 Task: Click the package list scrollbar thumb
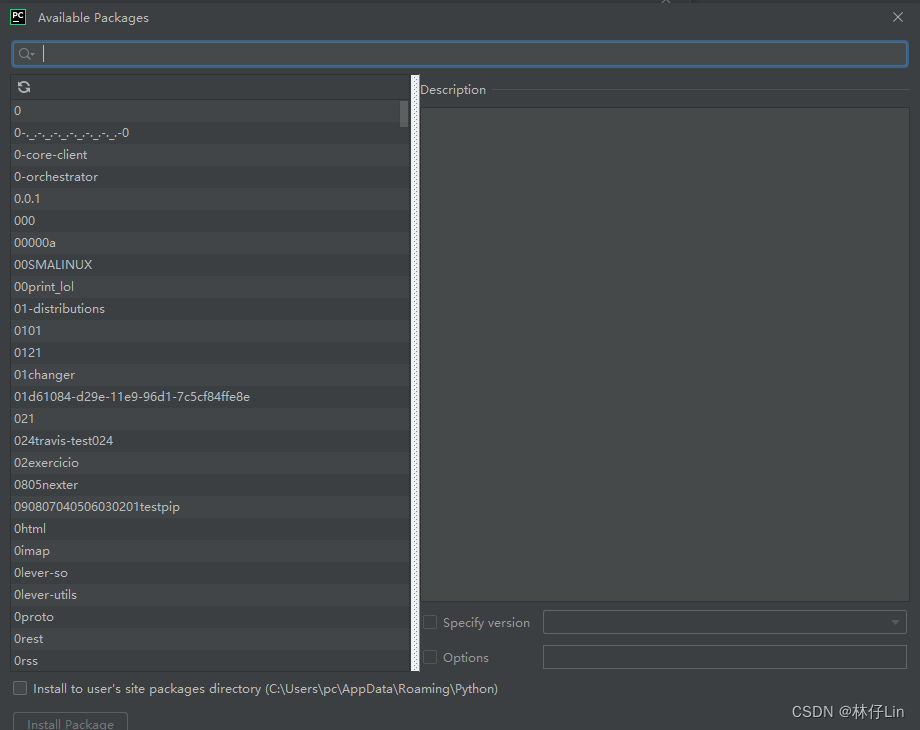(x=404, y=114)
